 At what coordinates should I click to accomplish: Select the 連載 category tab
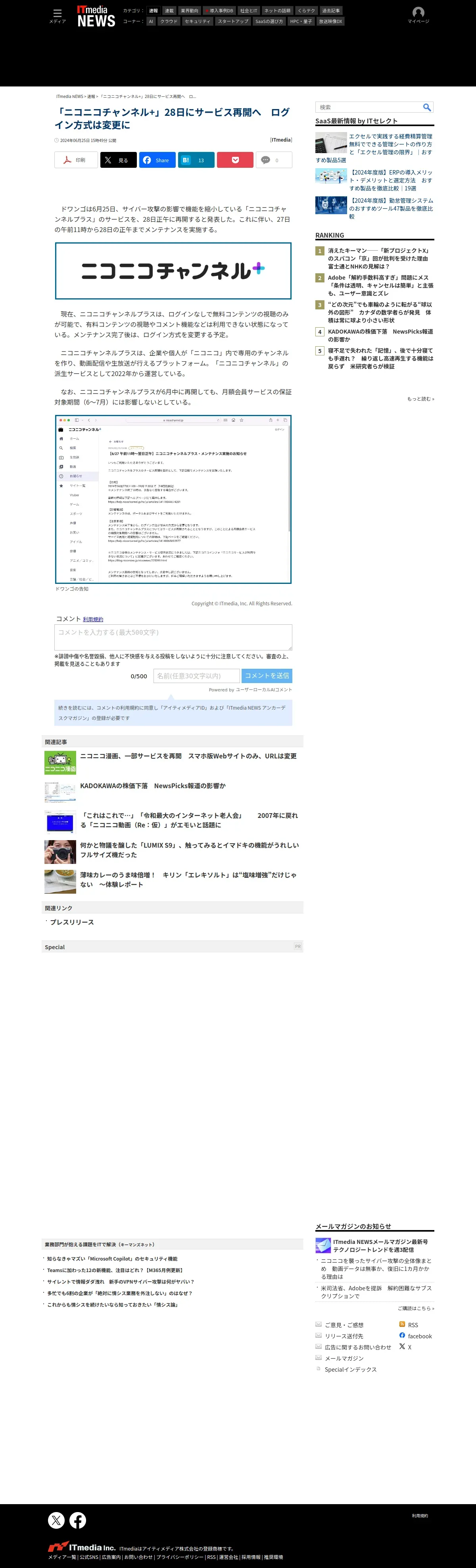(x=169, y=10)
